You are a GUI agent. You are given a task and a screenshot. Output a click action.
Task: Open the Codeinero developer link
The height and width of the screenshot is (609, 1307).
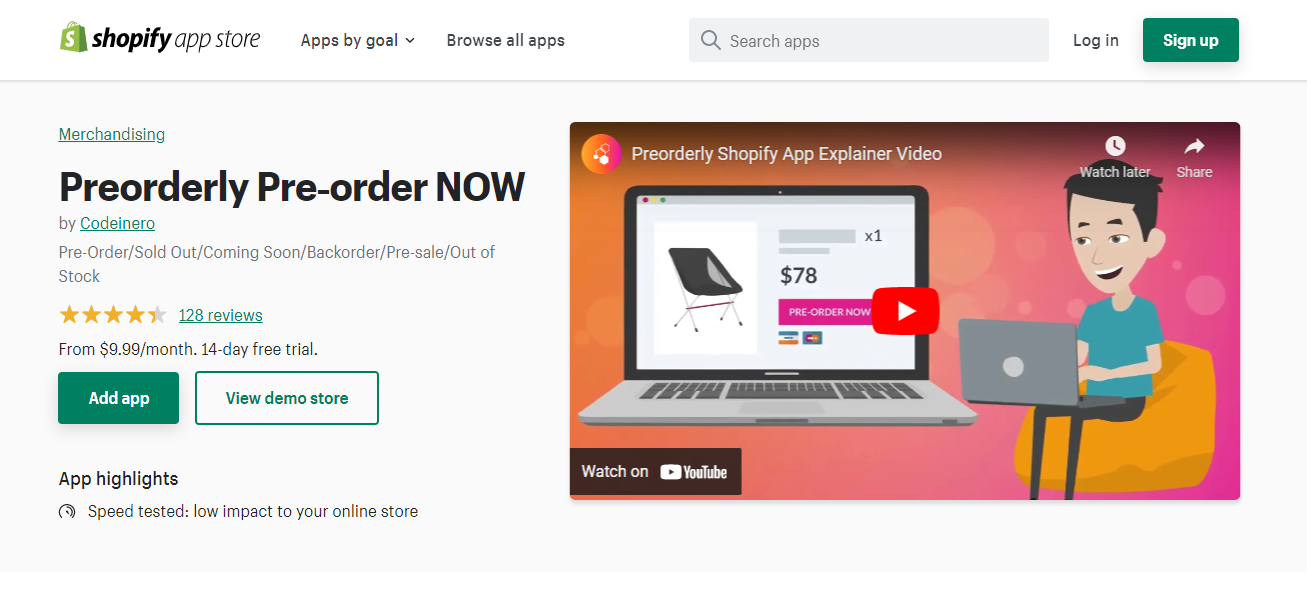coord(117,223)
